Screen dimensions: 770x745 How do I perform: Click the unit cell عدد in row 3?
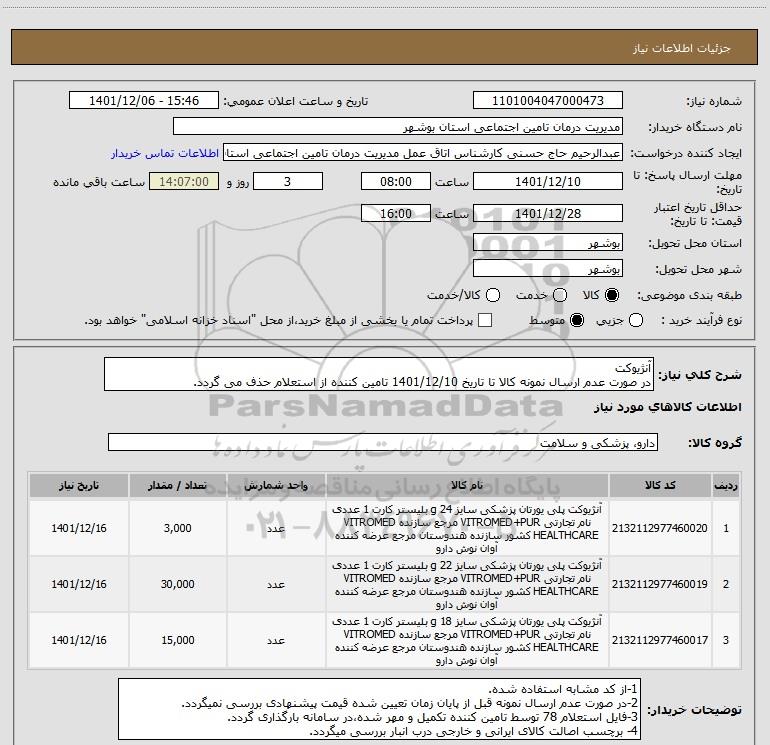[275, 640]
